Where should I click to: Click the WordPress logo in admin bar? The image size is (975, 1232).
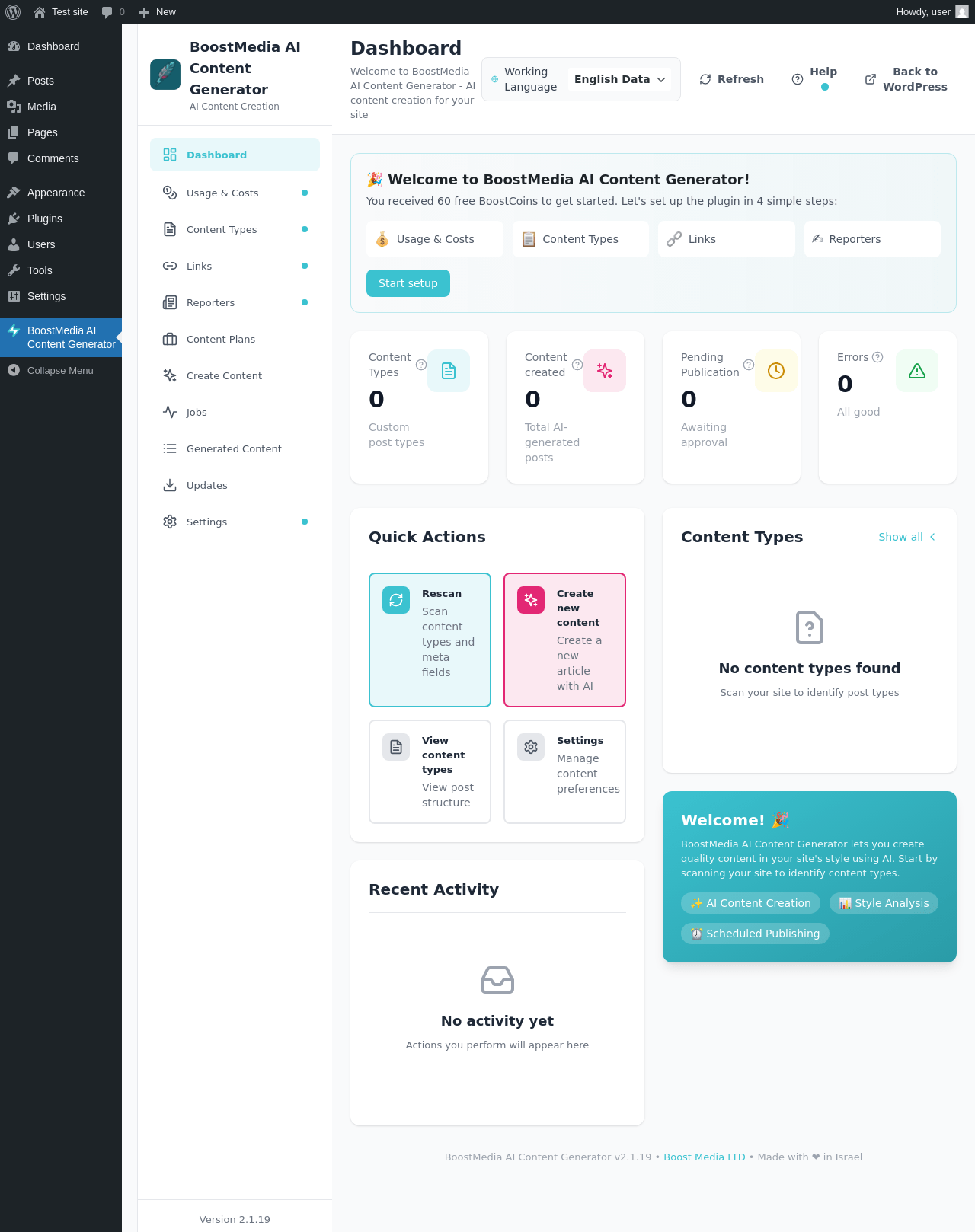(13, 12)
